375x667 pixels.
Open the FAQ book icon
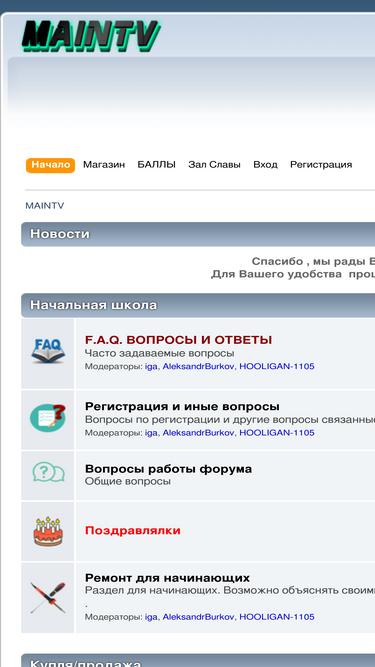(x=48, y=351)
